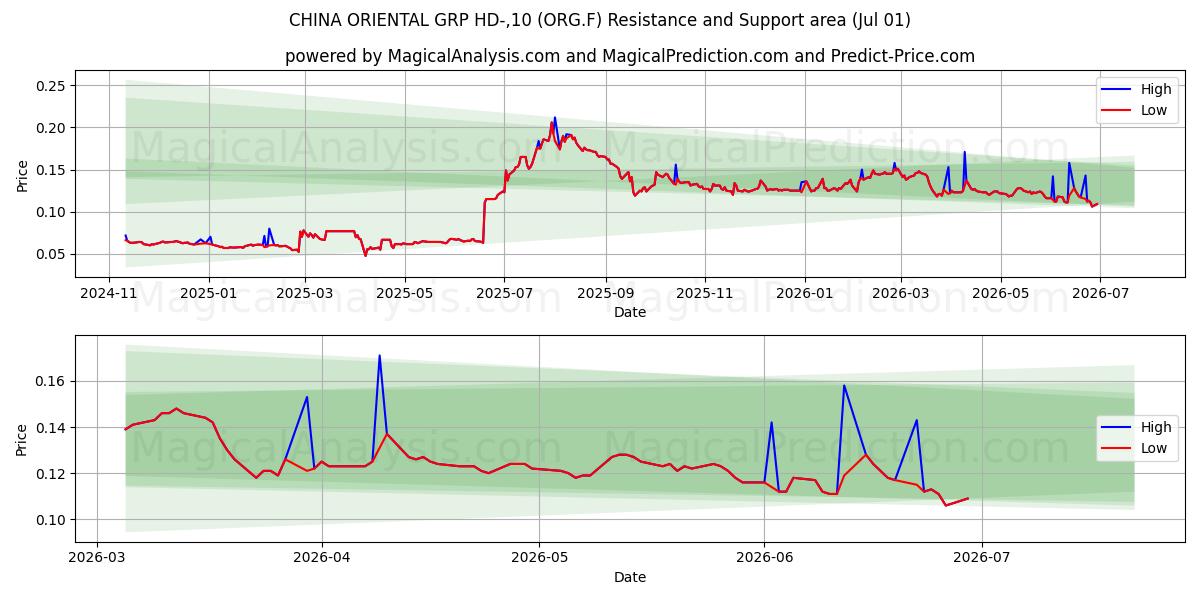1200x600 pixels.
Task: Click the '0.12' y-axis label on bottom chart
Action: (51, 473)
